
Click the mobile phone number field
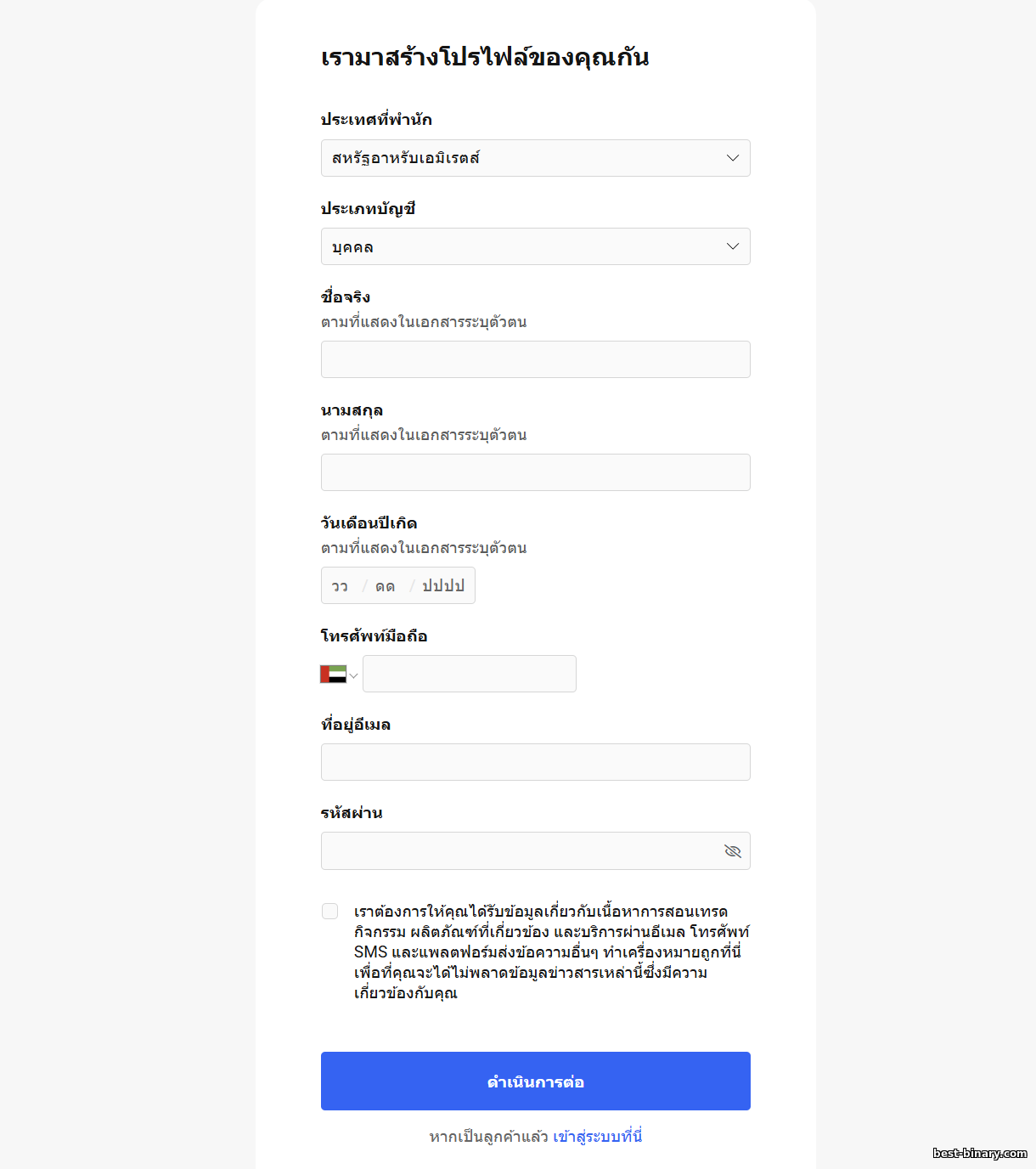(469, 674)
